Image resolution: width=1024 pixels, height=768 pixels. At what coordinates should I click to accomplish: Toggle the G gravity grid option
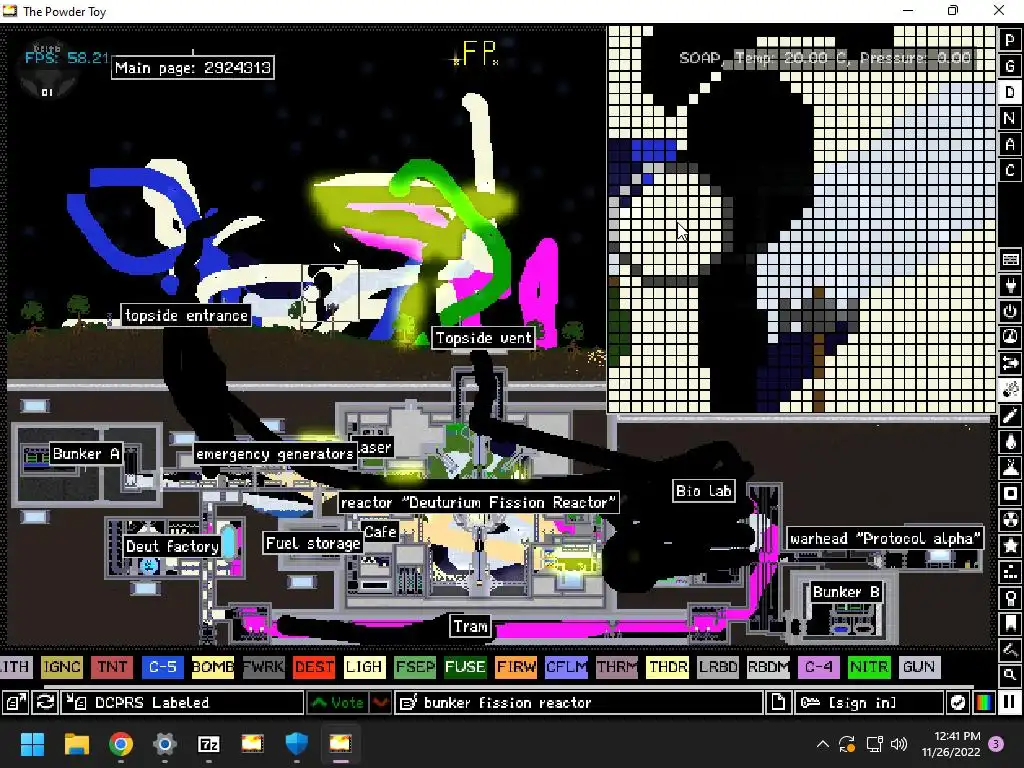(x=1010, y=66)
